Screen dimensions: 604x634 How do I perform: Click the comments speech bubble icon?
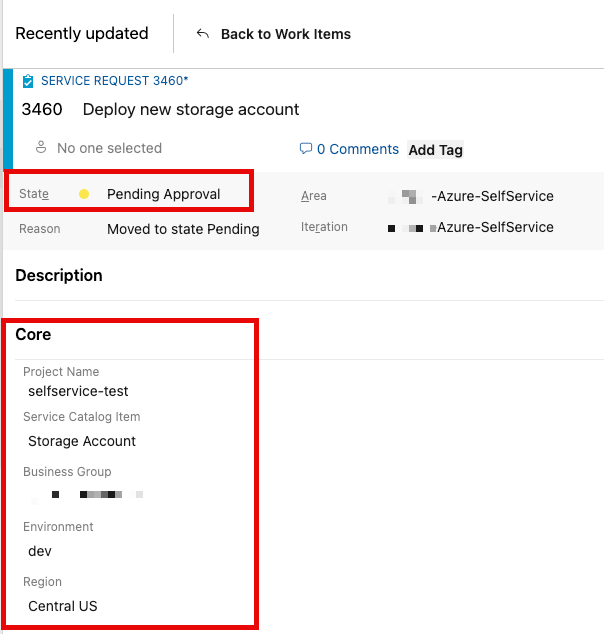point(306,148)
